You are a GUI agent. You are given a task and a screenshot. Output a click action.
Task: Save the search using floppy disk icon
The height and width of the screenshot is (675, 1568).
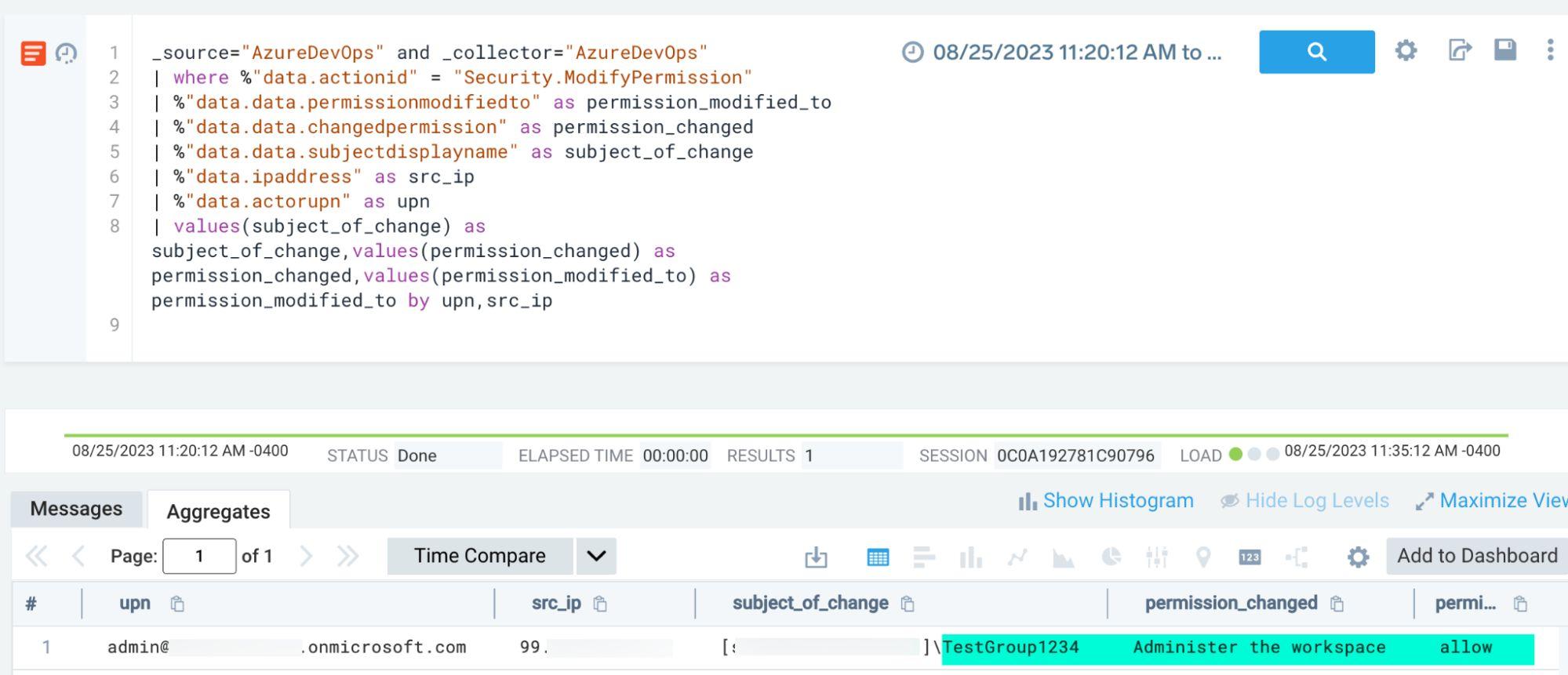tap(1504, 50)
